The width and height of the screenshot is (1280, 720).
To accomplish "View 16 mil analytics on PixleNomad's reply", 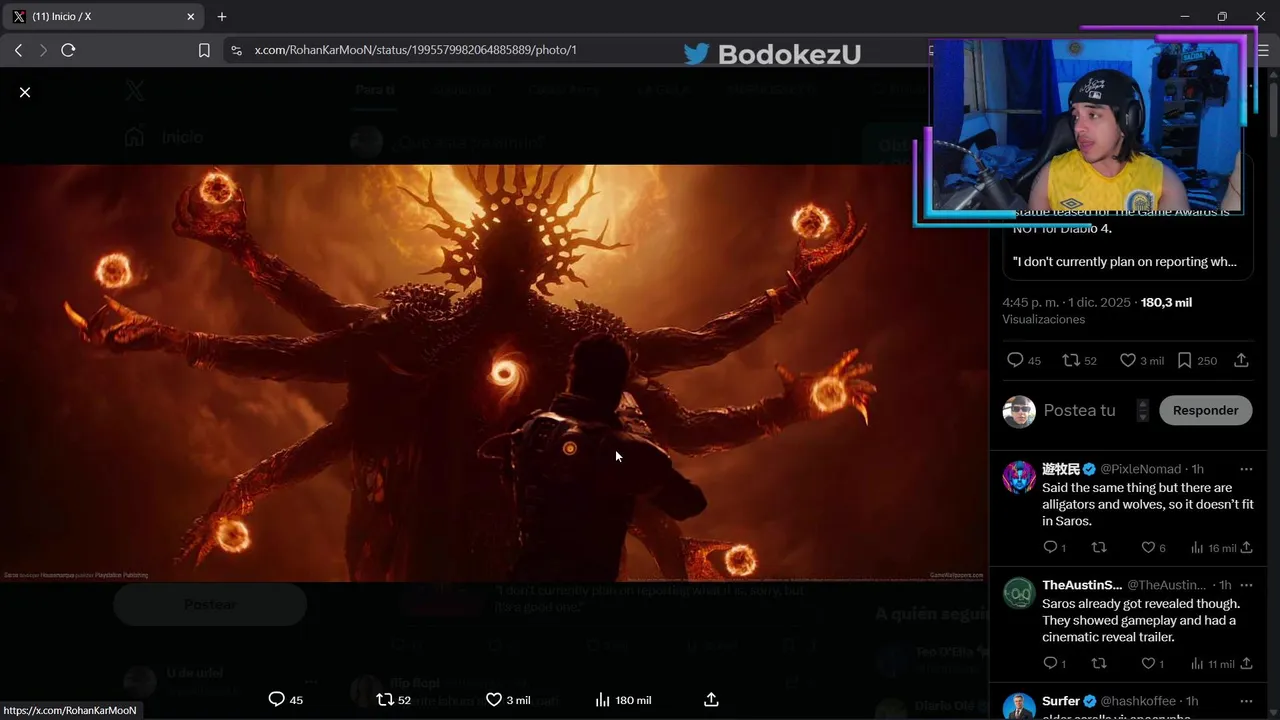I will click(1197, 547).
